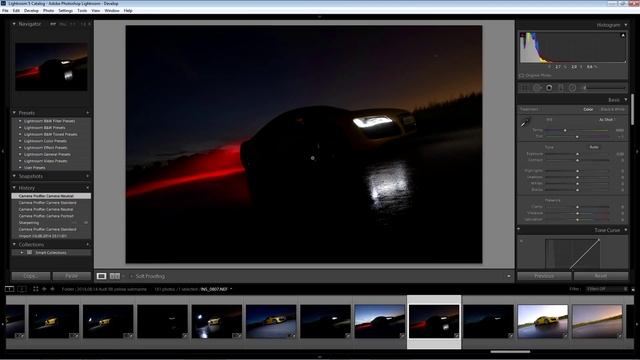The height and width of the screenshot is (360, 640).
Task: Expand the Snapshots panel
Action: point(14,176)
